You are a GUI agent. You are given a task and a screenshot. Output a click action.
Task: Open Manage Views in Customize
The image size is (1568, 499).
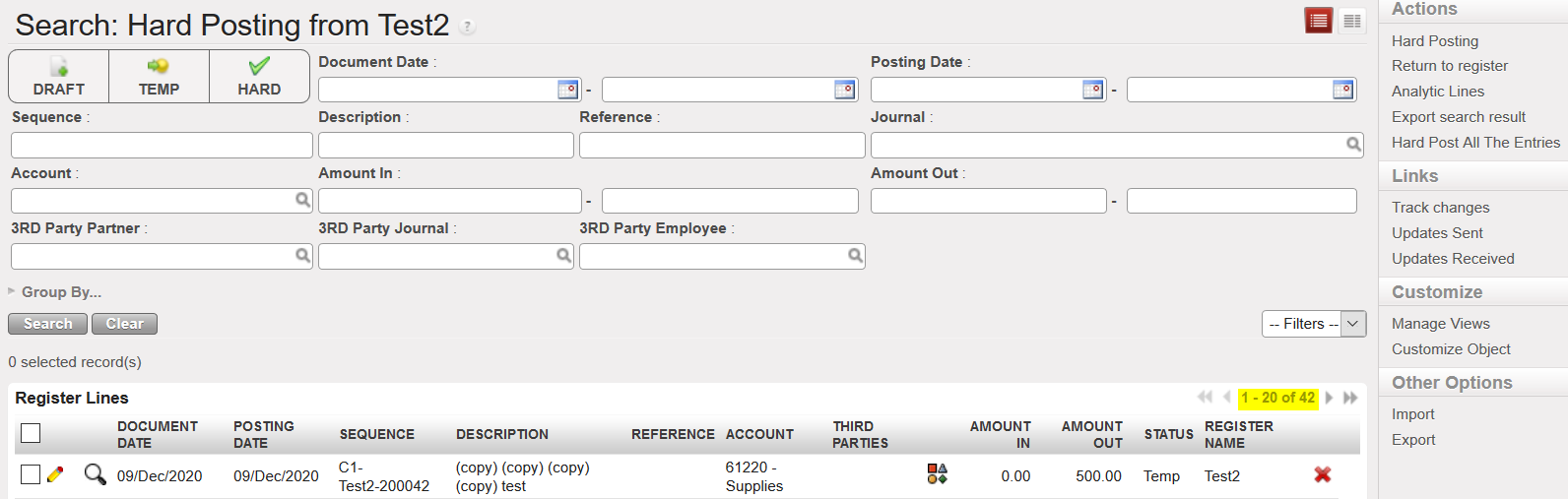click(1440, 324)
